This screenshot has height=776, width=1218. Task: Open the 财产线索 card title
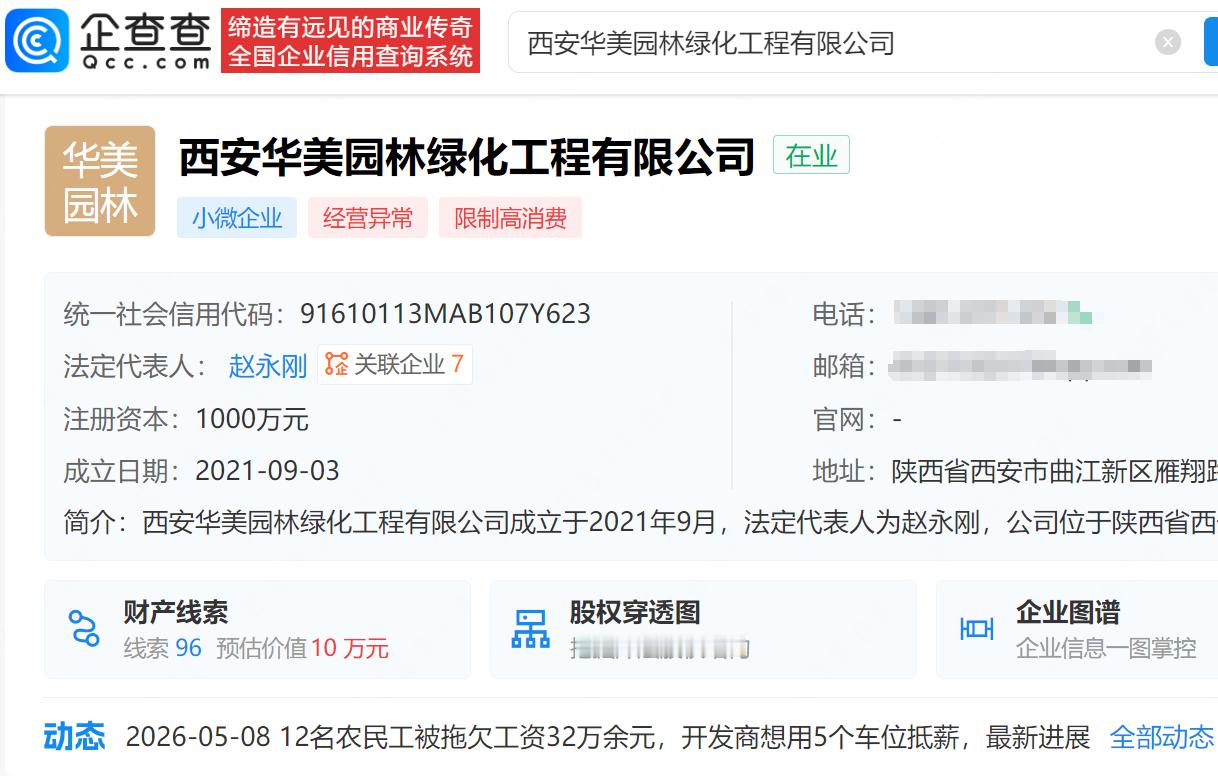tap(176, 612)
